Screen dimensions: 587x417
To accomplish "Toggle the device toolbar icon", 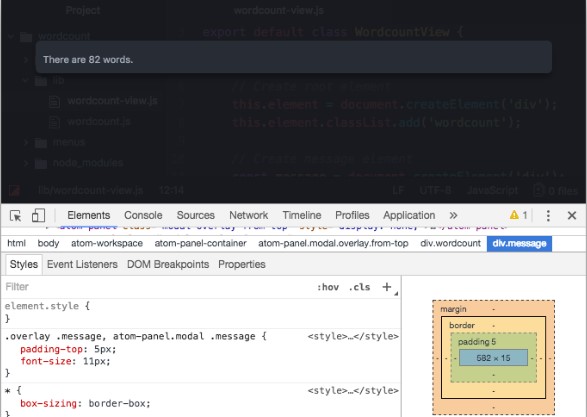I will [x=38, y=216].
